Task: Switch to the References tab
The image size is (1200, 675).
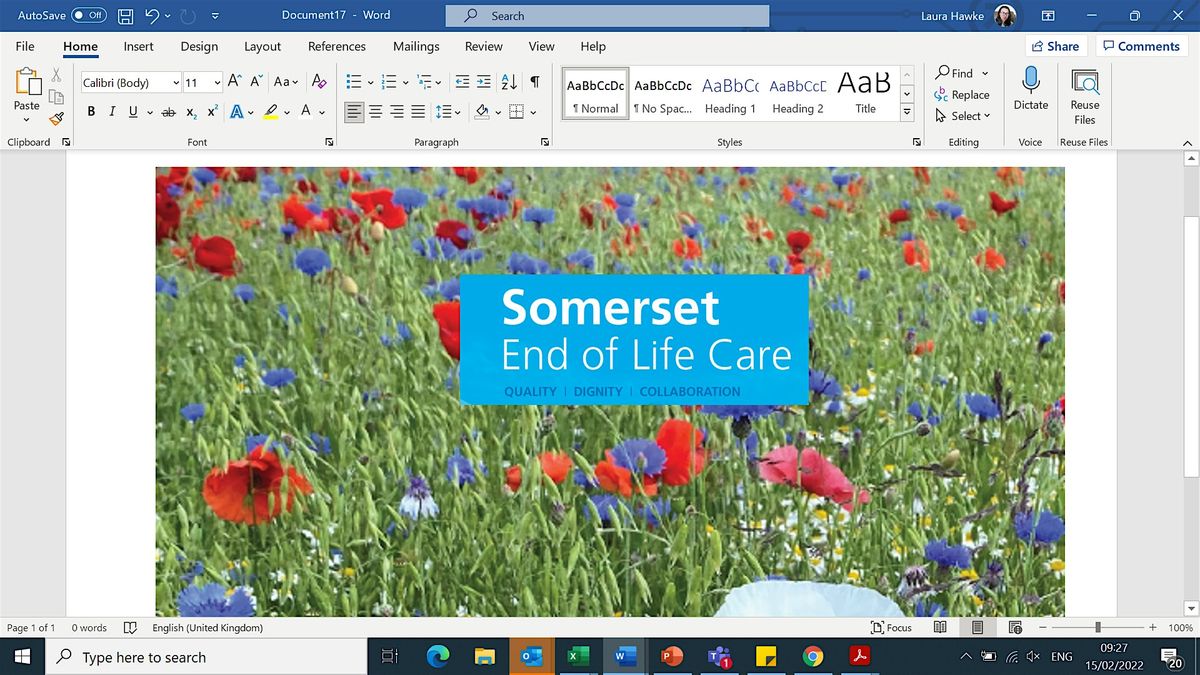Action: click(x=336, y=46)
